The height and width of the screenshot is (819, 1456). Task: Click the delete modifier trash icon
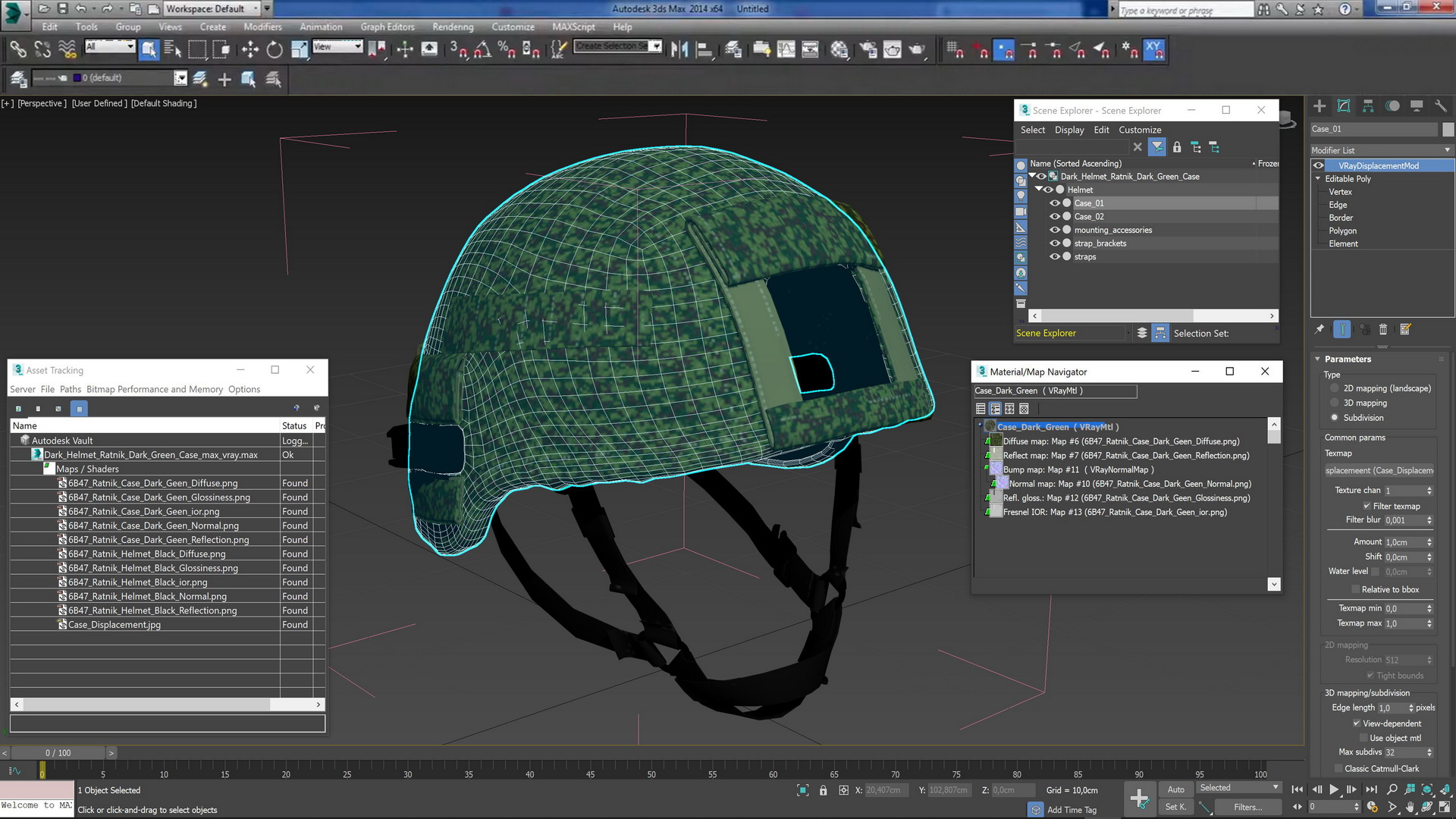click(1382, 329)
